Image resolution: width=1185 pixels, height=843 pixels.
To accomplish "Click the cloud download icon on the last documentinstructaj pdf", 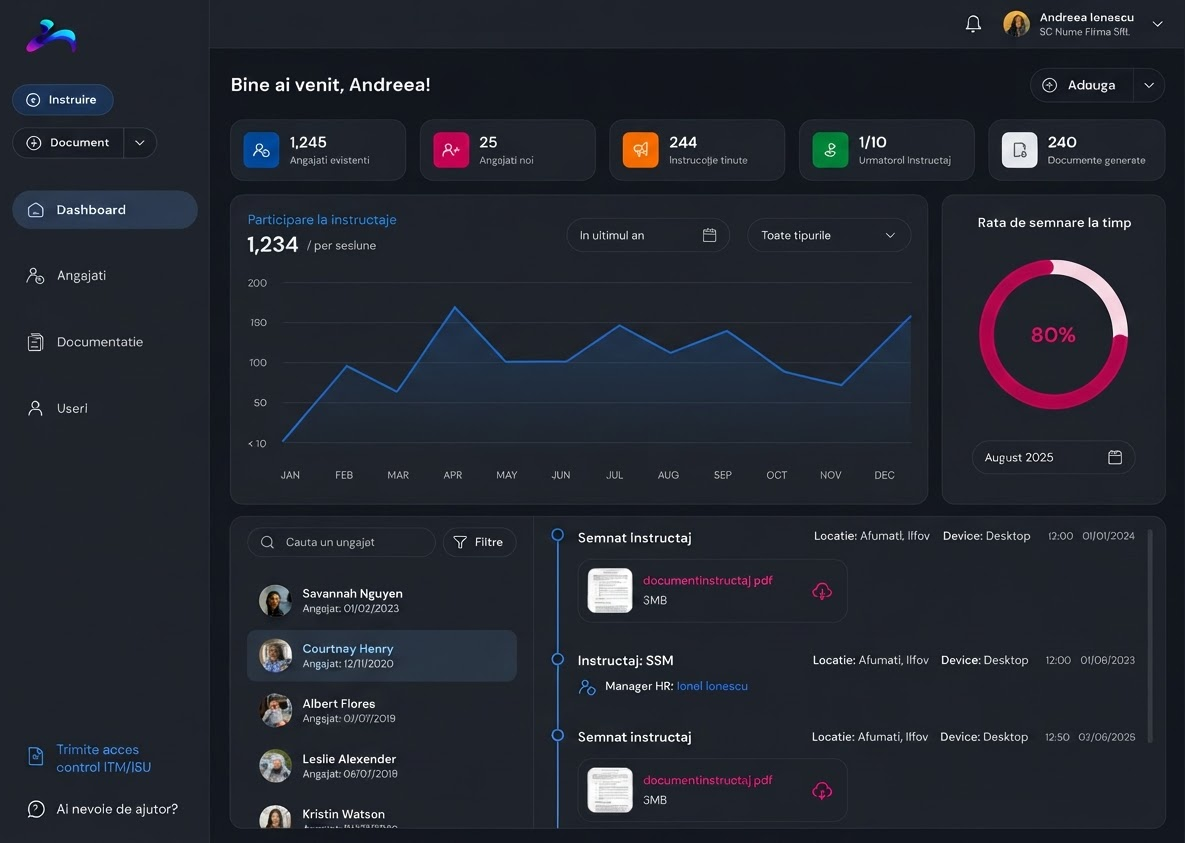I will tap(822, 791).
